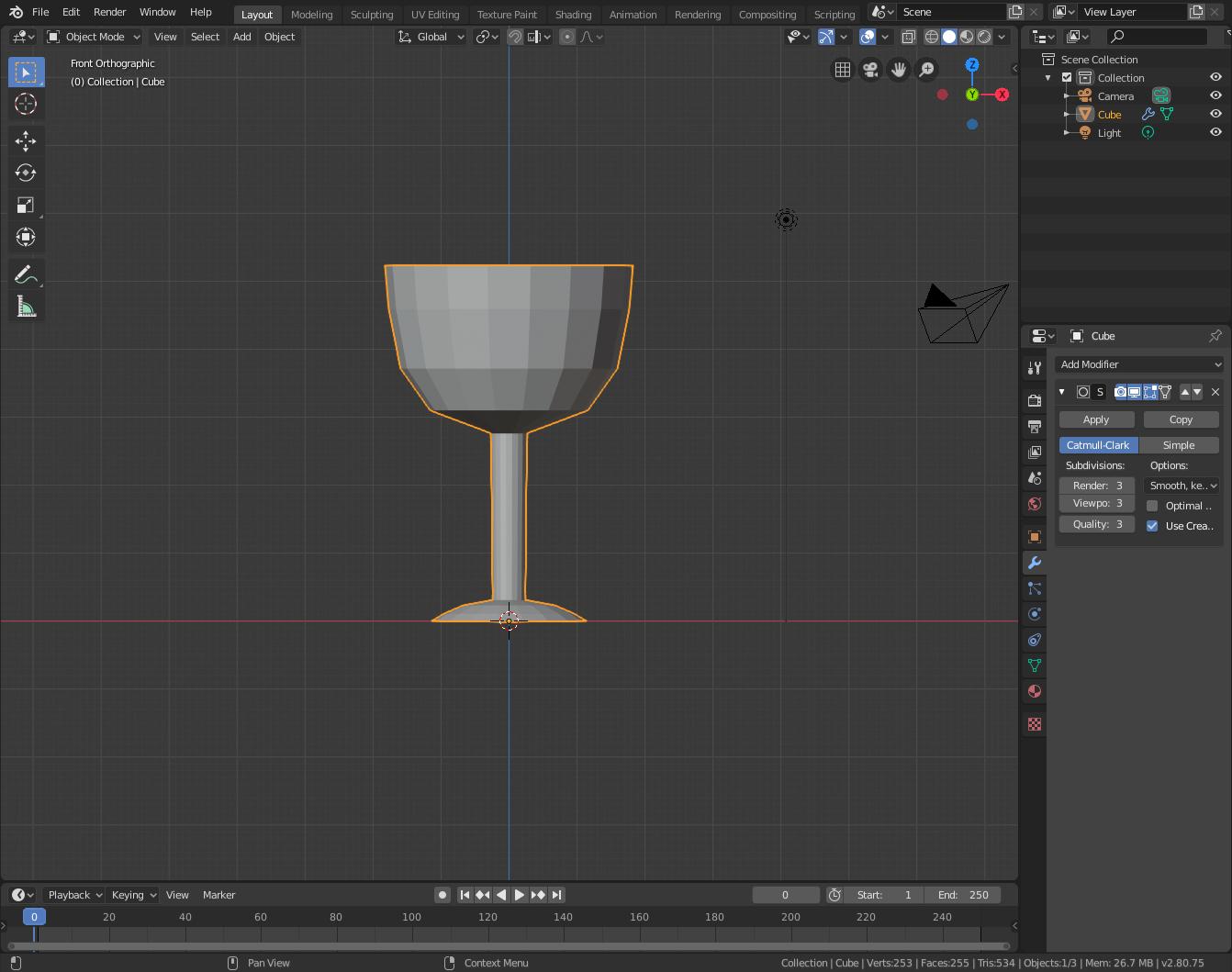Hide the Cube in outliner
Screen dimensions: 1232x972
click(1215, 114)
